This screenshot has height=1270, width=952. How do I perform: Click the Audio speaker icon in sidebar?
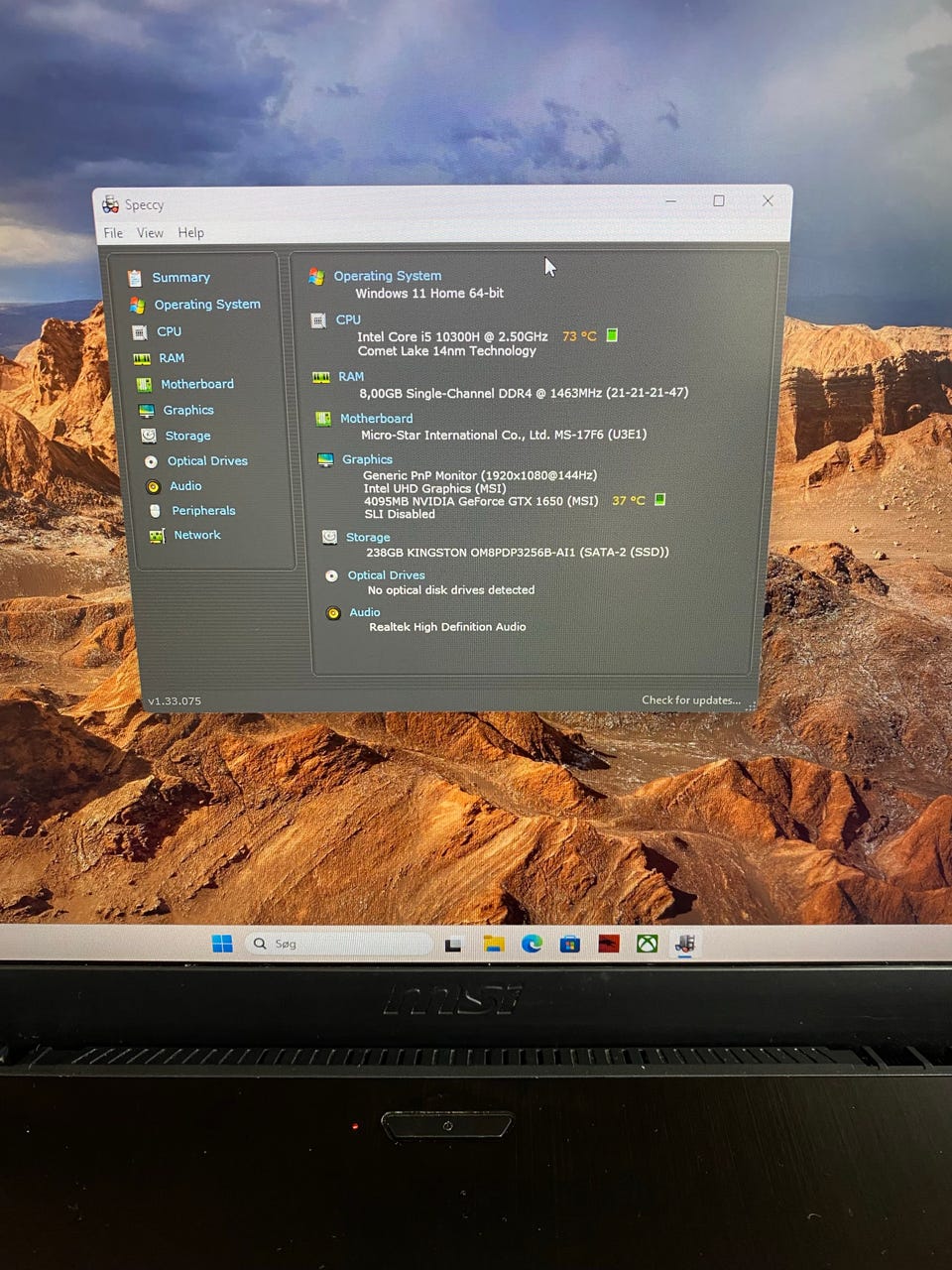click(153, 487)
